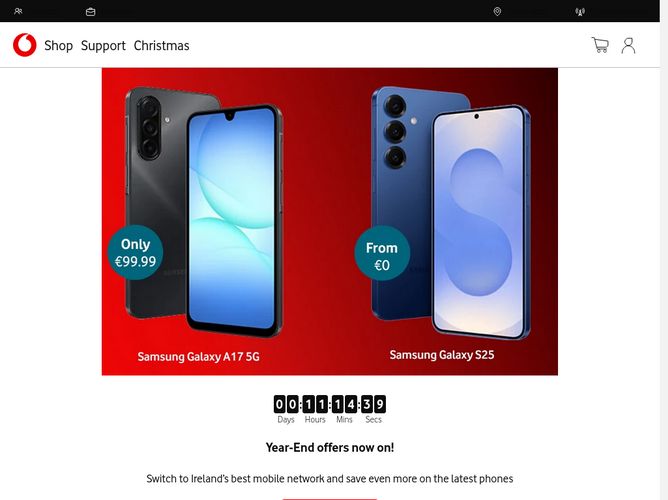Click the Switch to Ireland's best network text
The image size is (668, 500).
(x=330, y=479)
